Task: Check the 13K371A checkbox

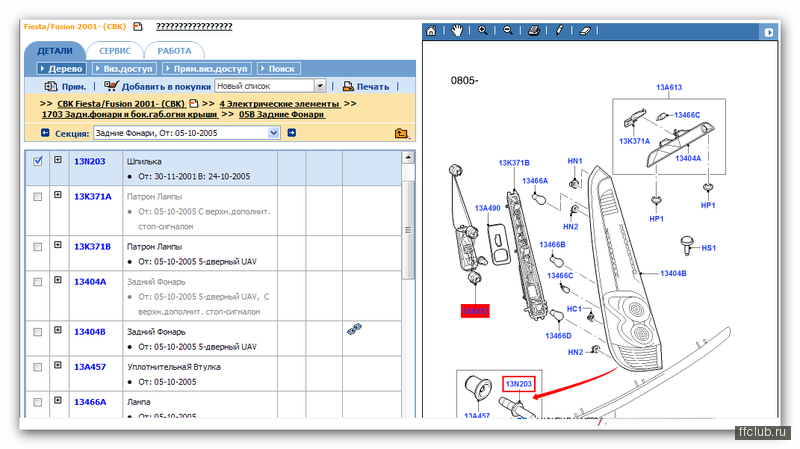Action: [38, 196]
